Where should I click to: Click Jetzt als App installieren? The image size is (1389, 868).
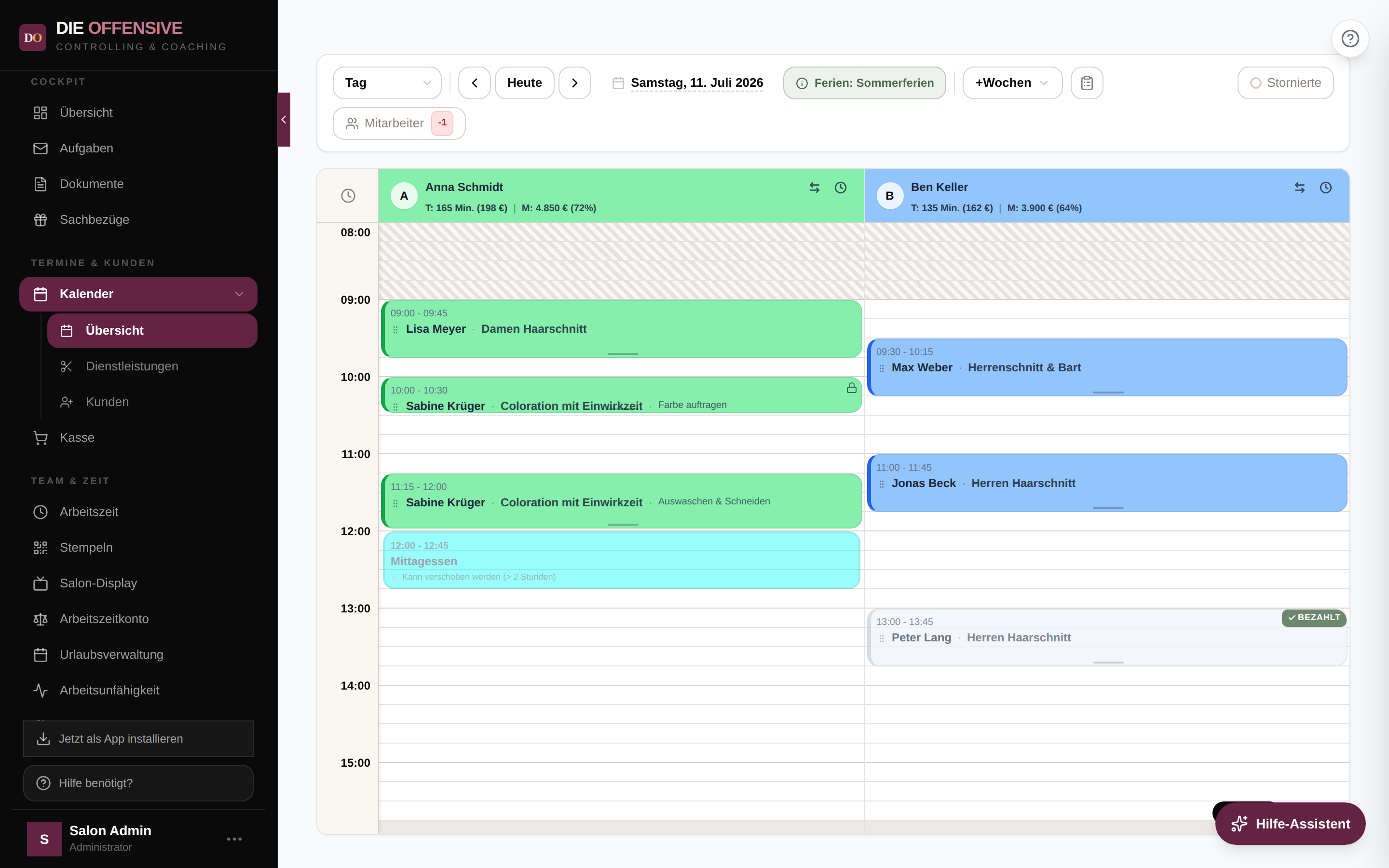(138, 738)
